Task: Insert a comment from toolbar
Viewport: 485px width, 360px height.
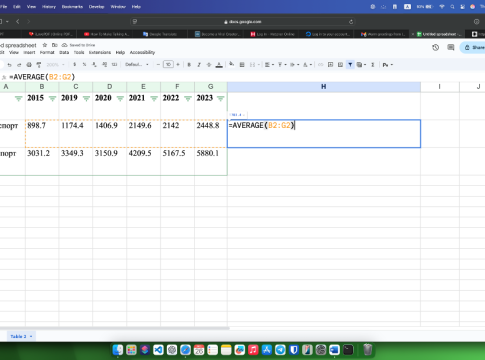Action: (x=330, y=65)
